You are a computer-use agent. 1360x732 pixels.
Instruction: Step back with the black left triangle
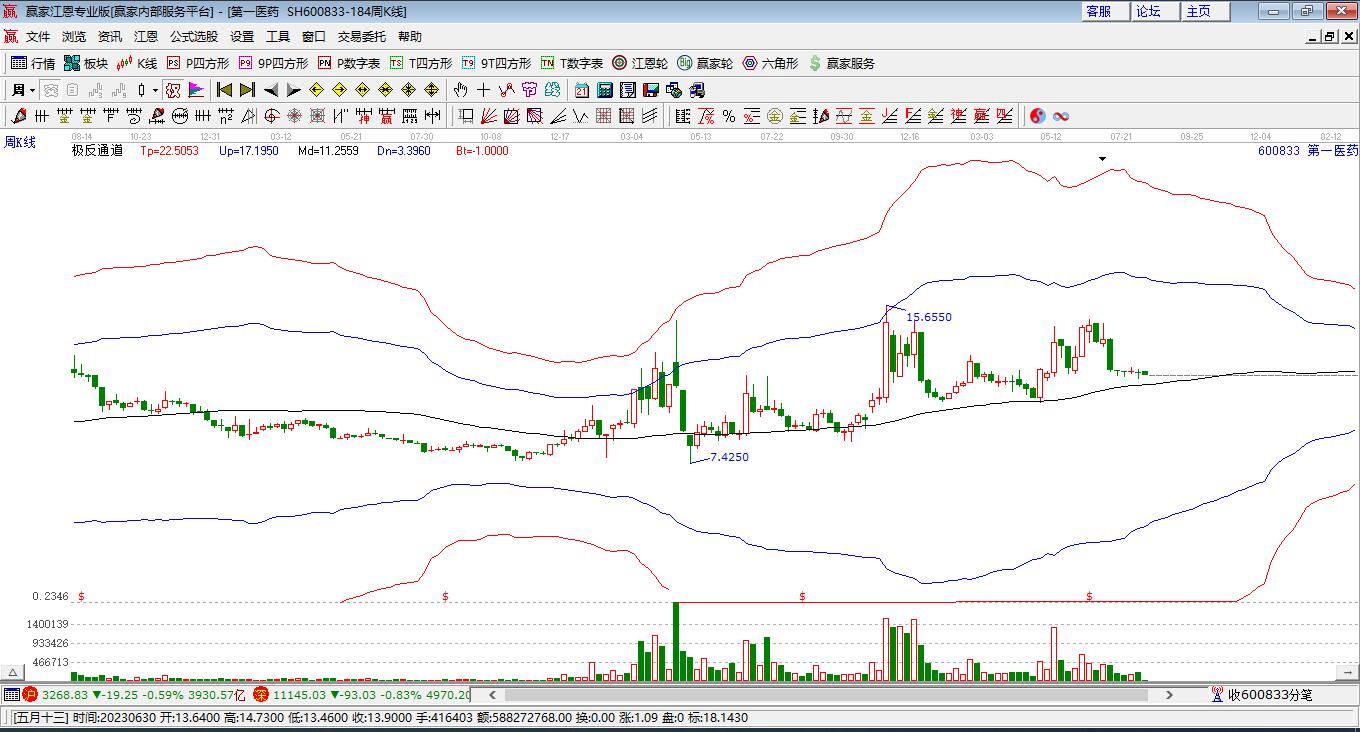pyautogui.click(x=270, y=90)
